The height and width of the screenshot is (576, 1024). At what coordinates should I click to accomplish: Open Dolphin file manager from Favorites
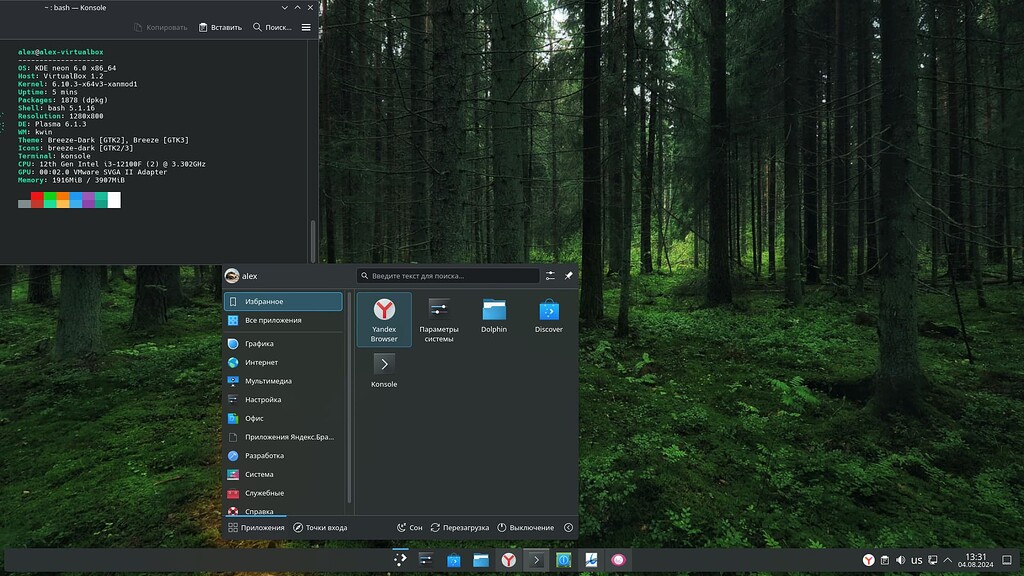(494, 313)
